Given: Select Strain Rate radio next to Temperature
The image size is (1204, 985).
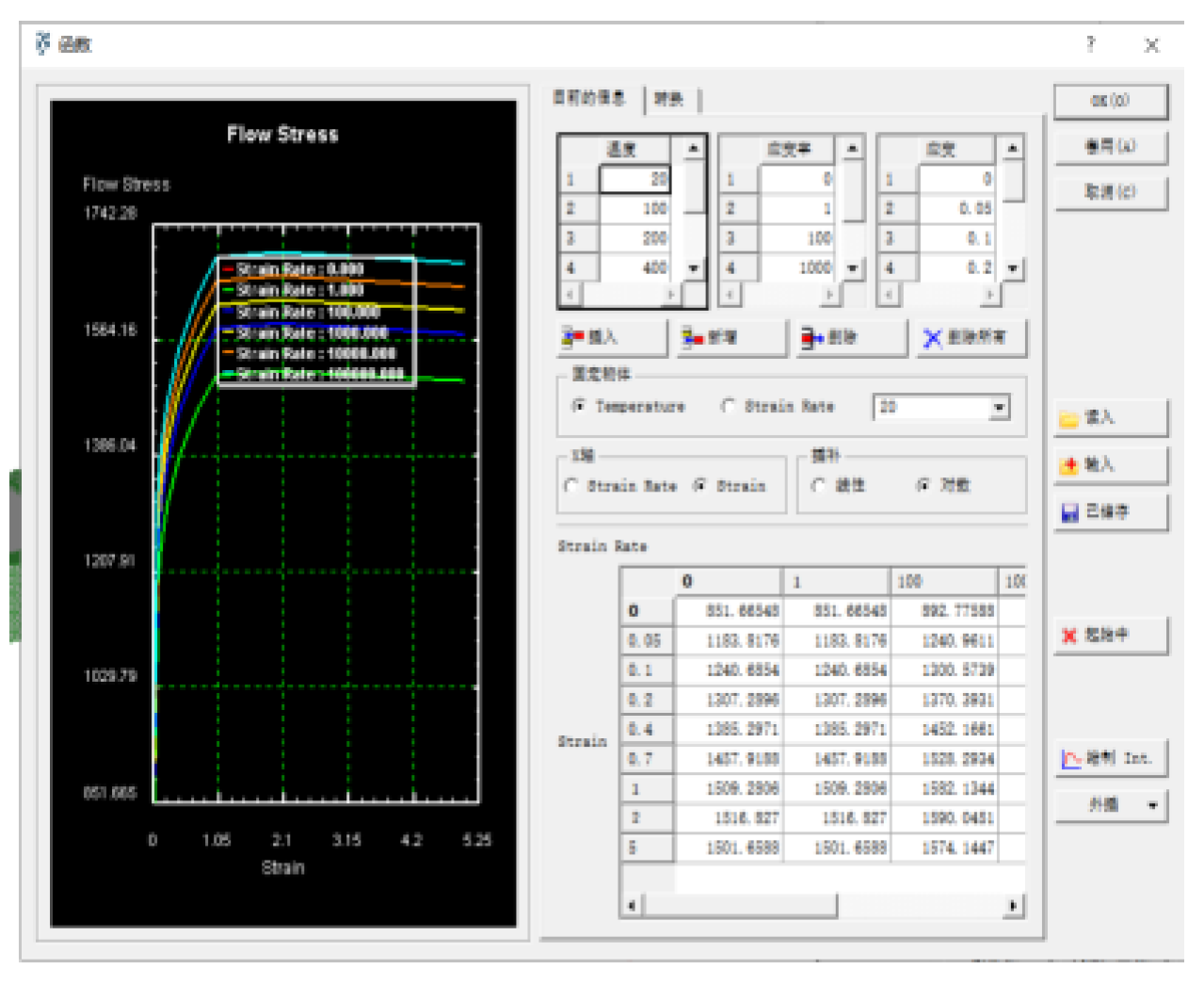Looking at the screenshot, I should [728, 406].
